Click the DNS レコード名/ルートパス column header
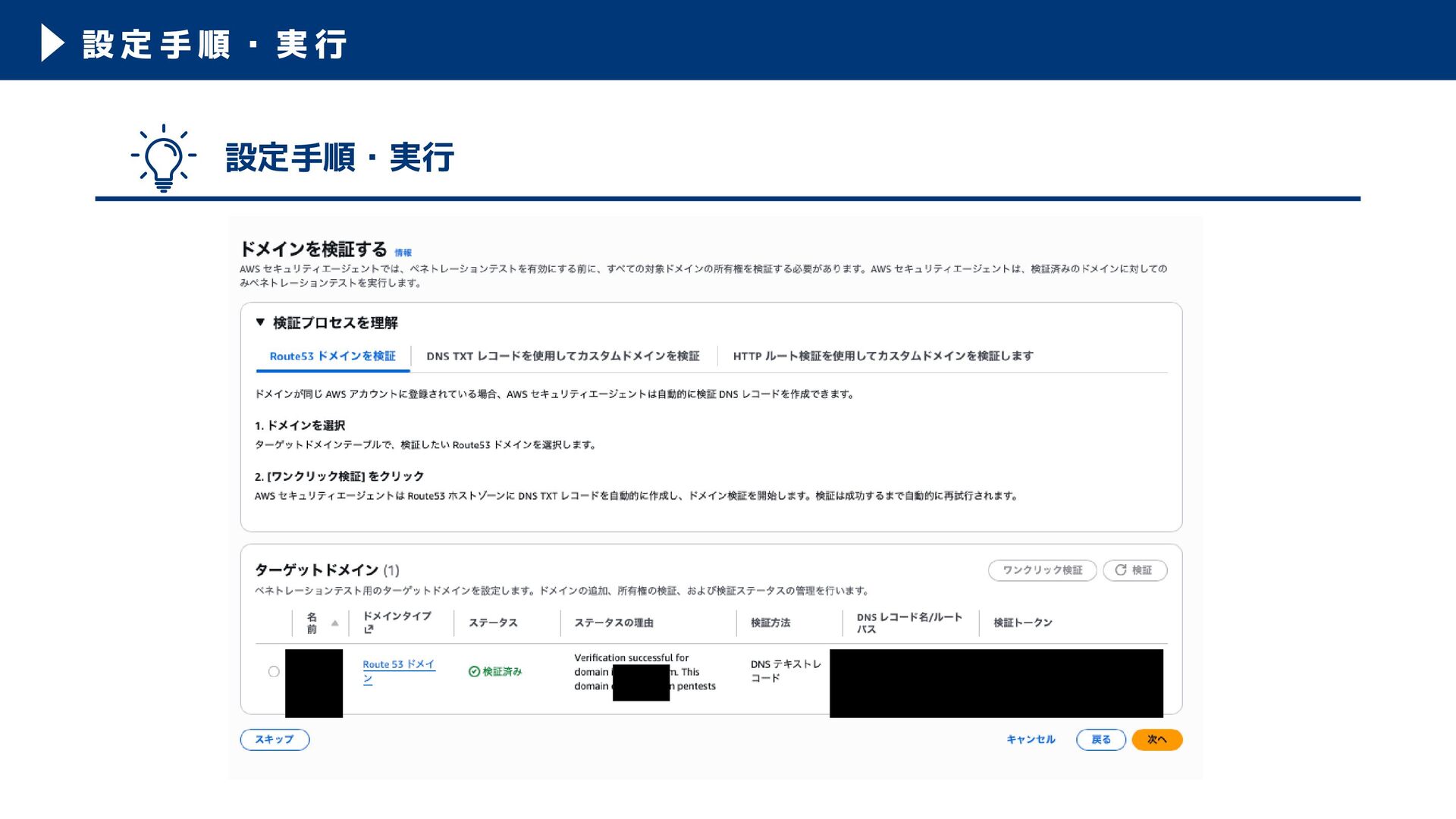Screen dimensions: 1456x819 pos(909,623)
